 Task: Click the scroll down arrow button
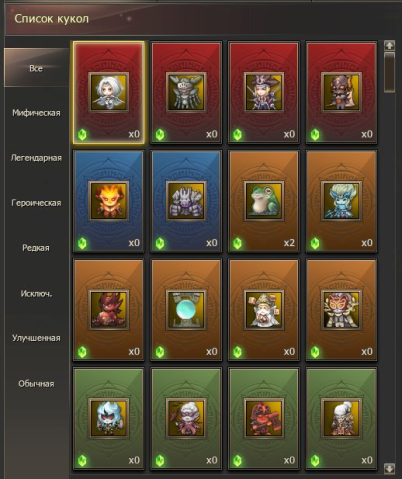(389, 468)
